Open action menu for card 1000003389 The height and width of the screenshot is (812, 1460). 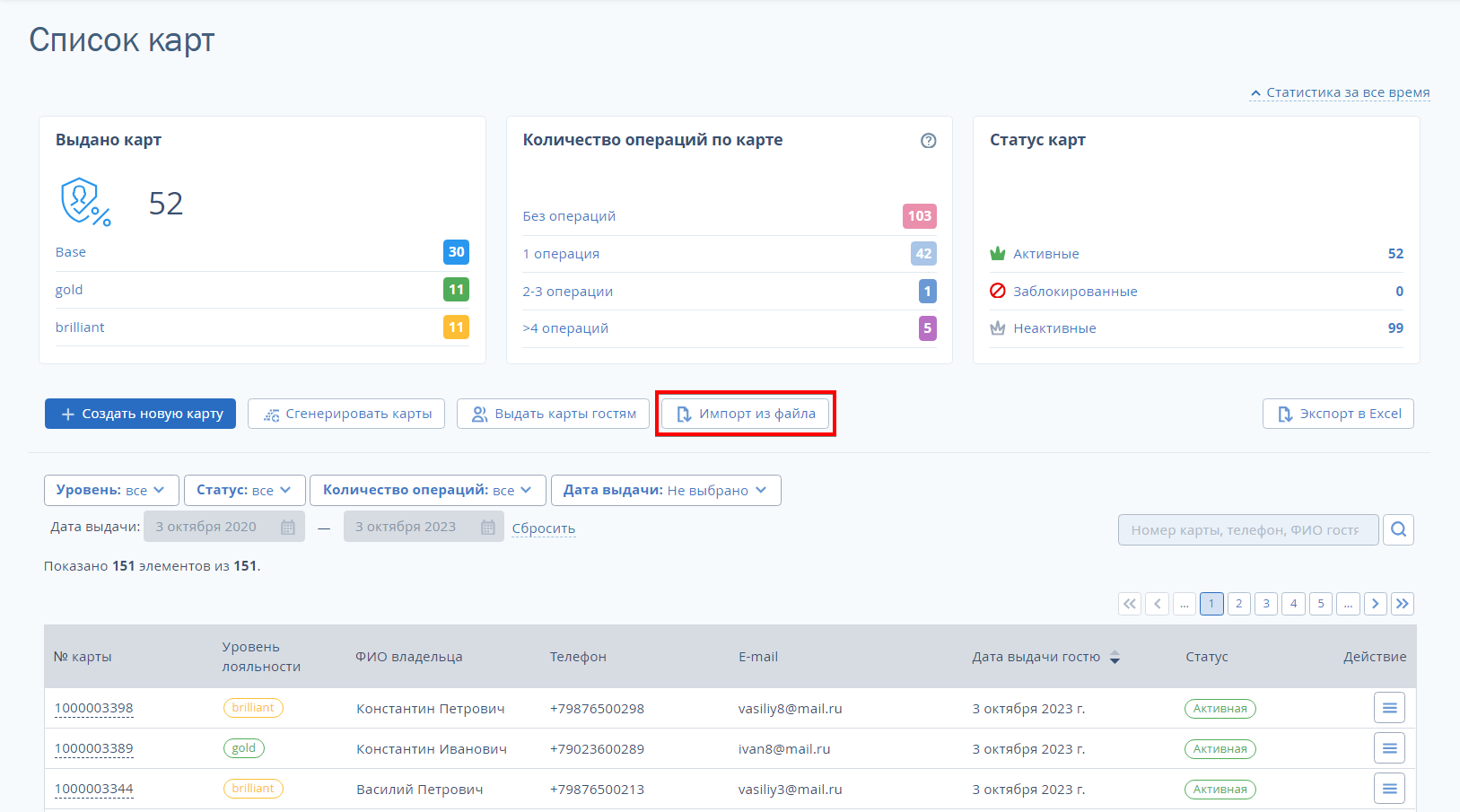tap(1389, 748)
